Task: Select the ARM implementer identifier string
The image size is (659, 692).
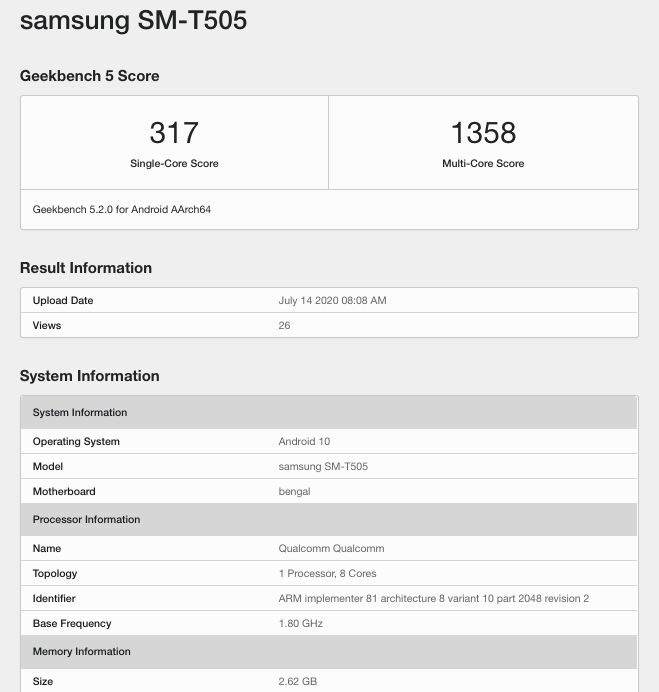Action: [434, 598]
